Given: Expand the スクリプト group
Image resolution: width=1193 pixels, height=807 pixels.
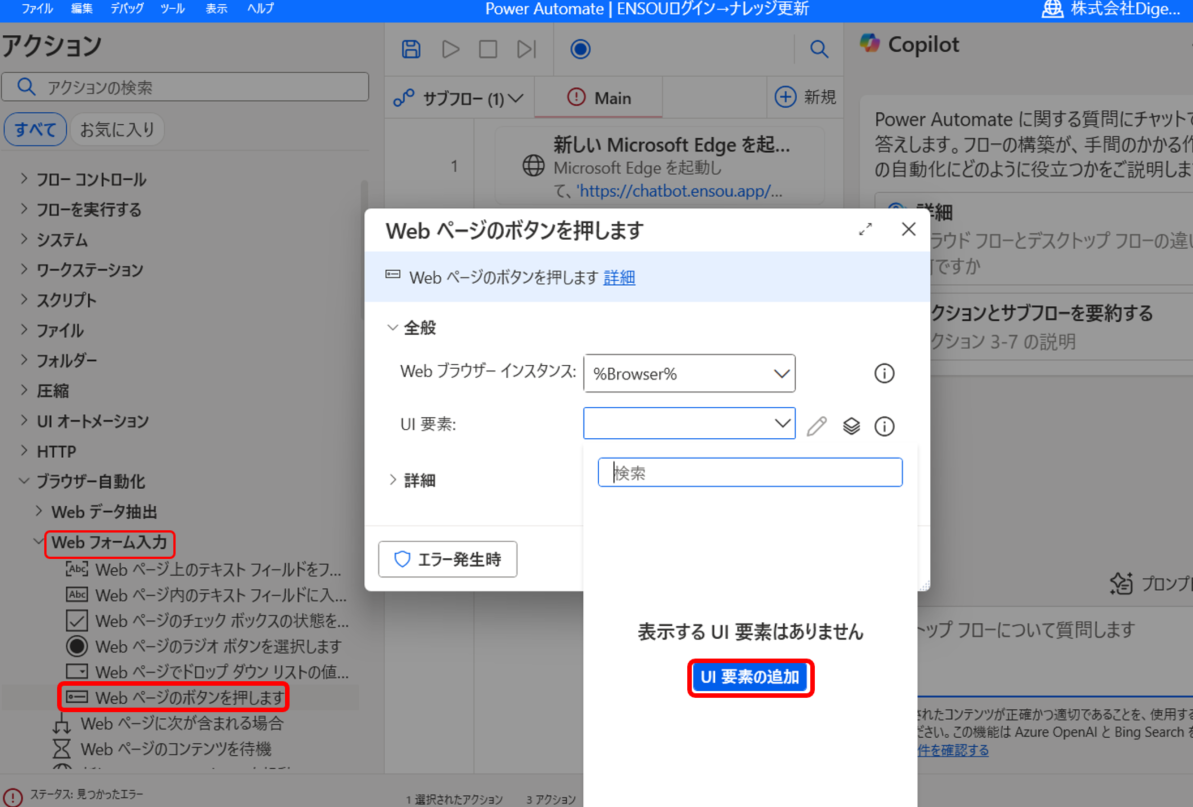Looking at the screenshot, I should click(x=24, y=300).
